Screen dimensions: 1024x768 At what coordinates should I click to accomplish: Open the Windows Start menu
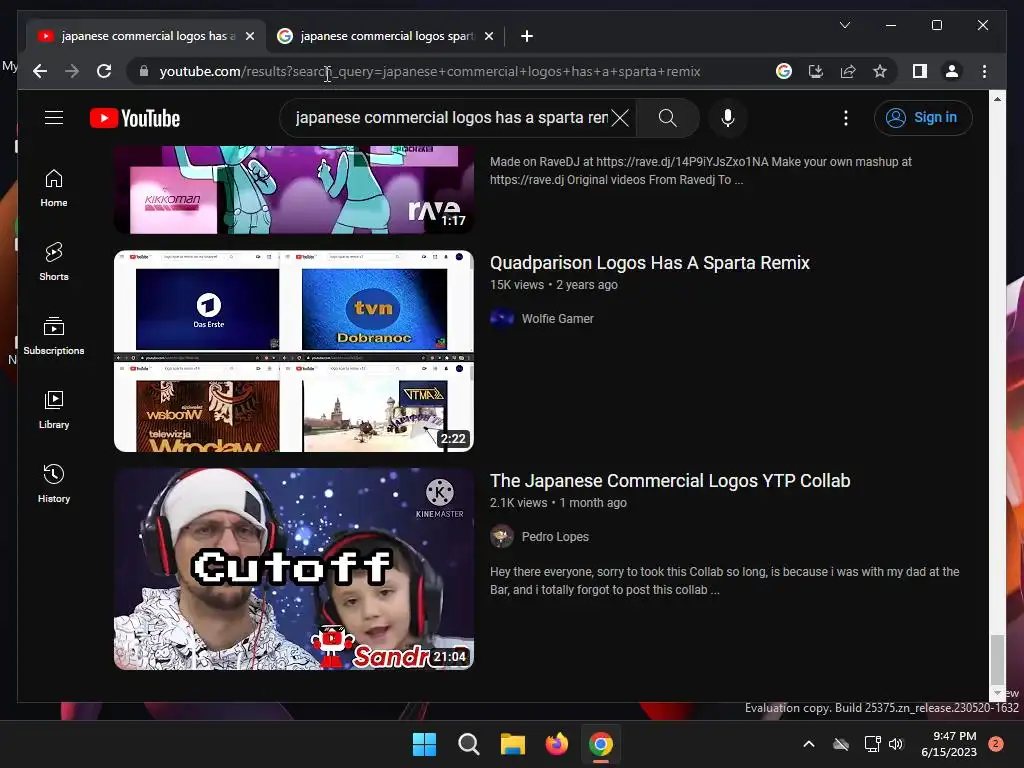click(424, 744)
